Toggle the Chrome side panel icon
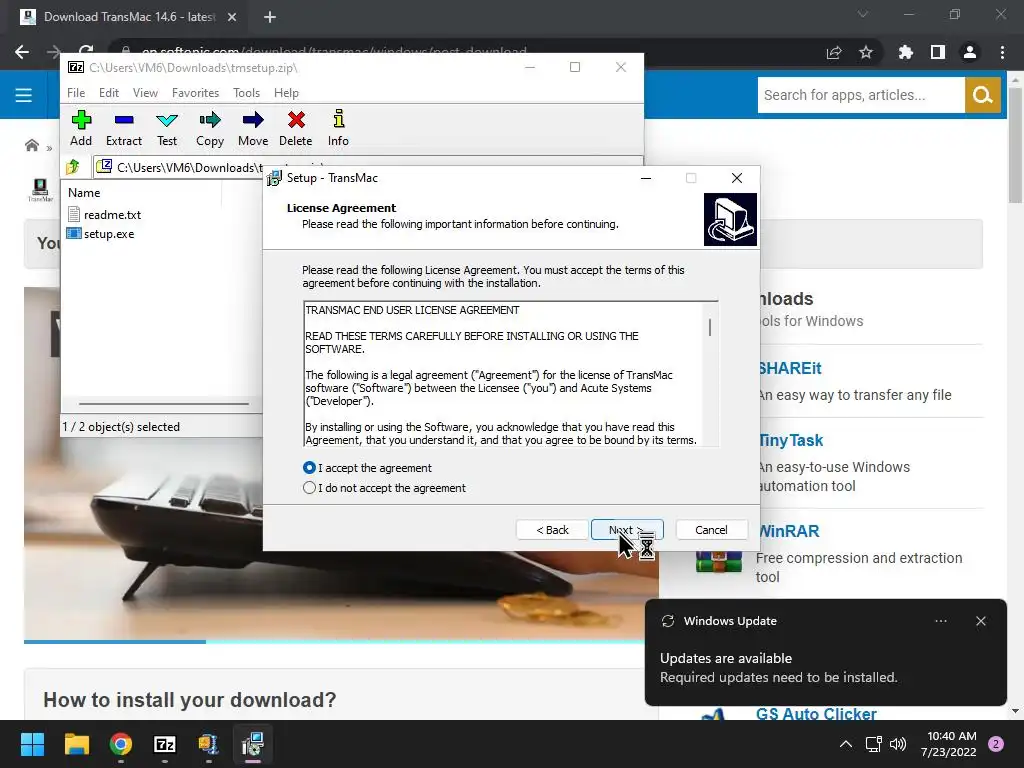This screenshot has width=1024, height=768. (x=938, y=52)
